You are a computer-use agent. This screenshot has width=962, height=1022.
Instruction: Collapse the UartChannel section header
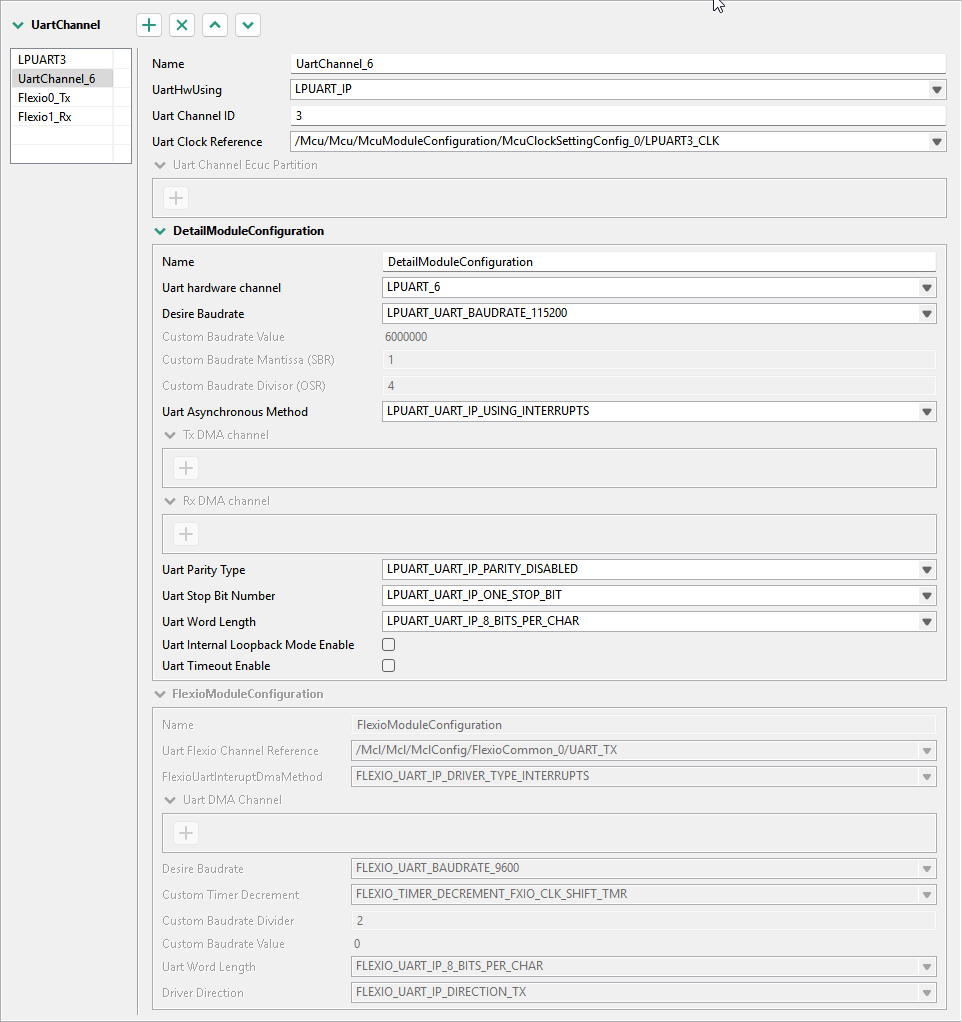[18, 25]
